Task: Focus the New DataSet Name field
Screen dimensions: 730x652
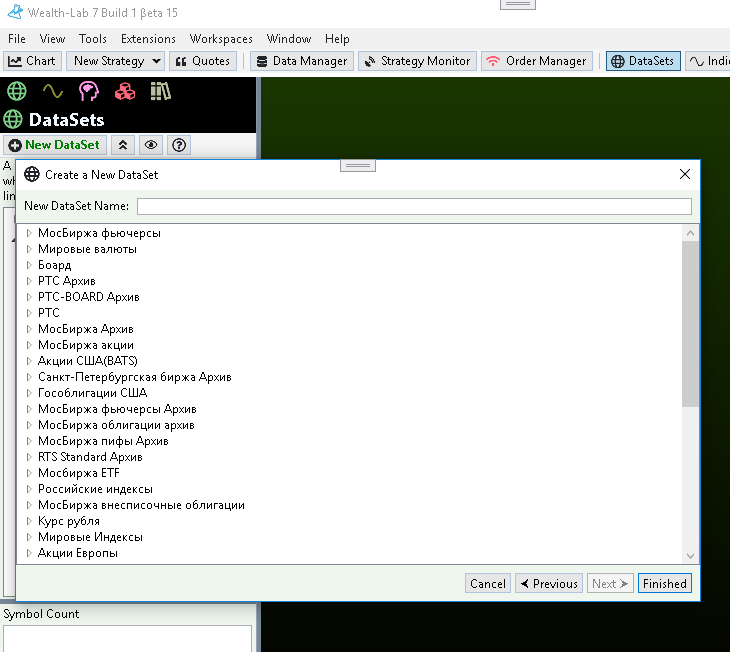Action: [414, 206]
